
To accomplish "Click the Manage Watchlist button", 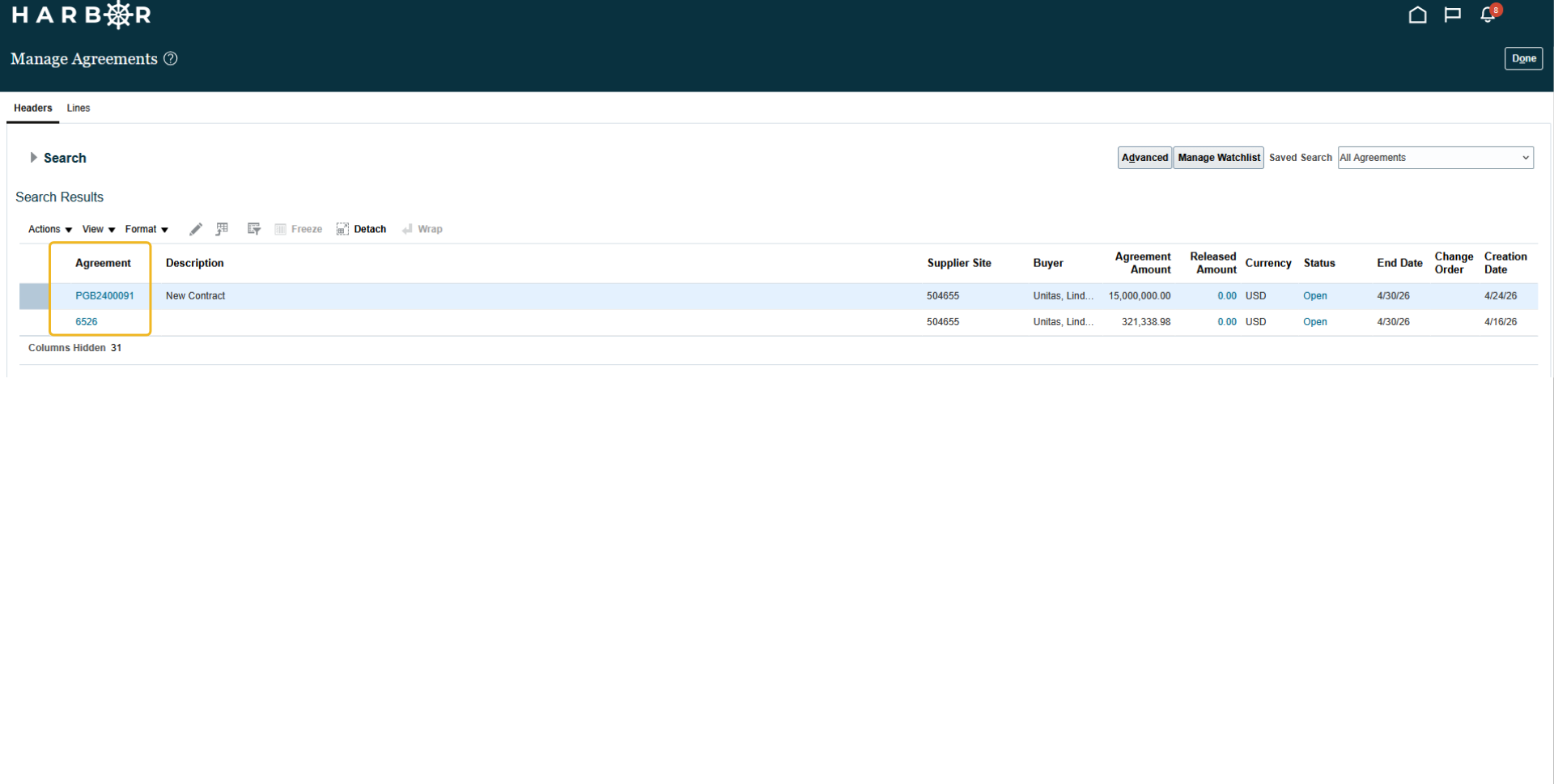I will click(x=1219, y=158).
